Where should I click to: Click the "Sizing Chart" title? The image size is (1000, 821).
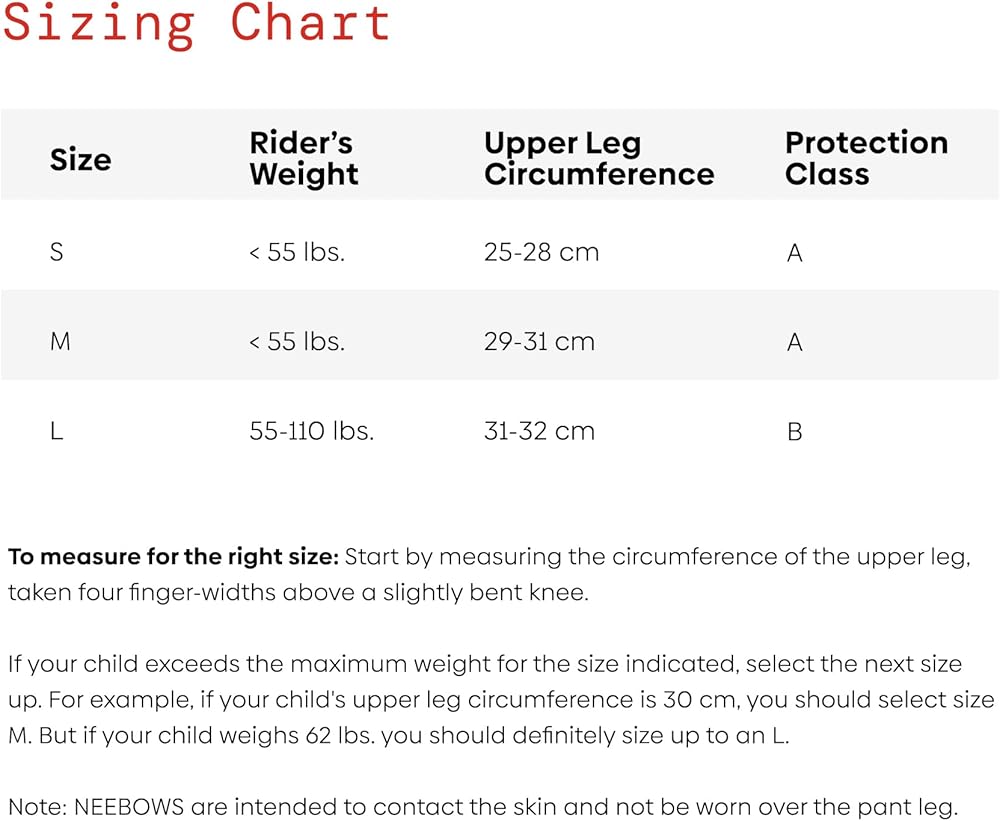196,23
